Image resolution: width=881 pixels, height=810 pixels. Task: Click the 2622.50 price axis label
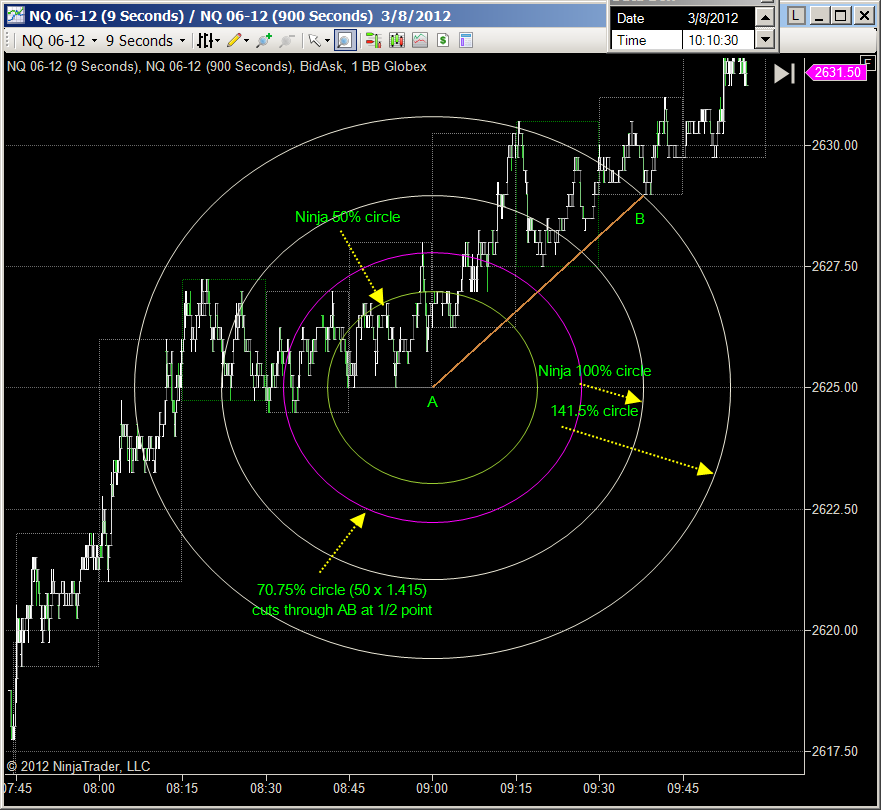(x=834, y=509)
